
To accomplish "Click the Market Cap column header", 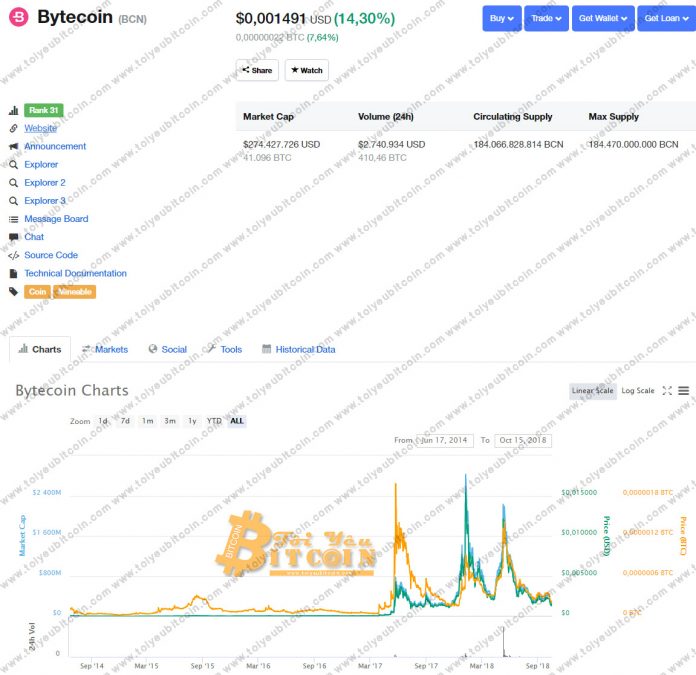I will (269, 117).
